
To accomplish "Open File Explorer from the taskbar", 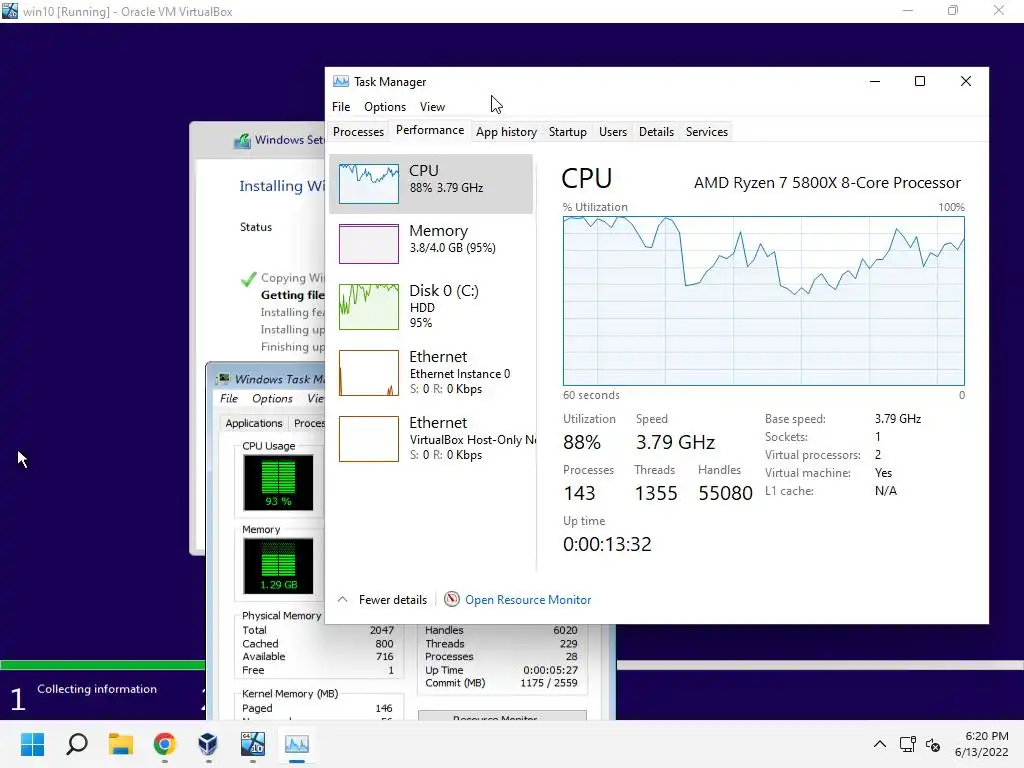I will [x=121, y=744].
